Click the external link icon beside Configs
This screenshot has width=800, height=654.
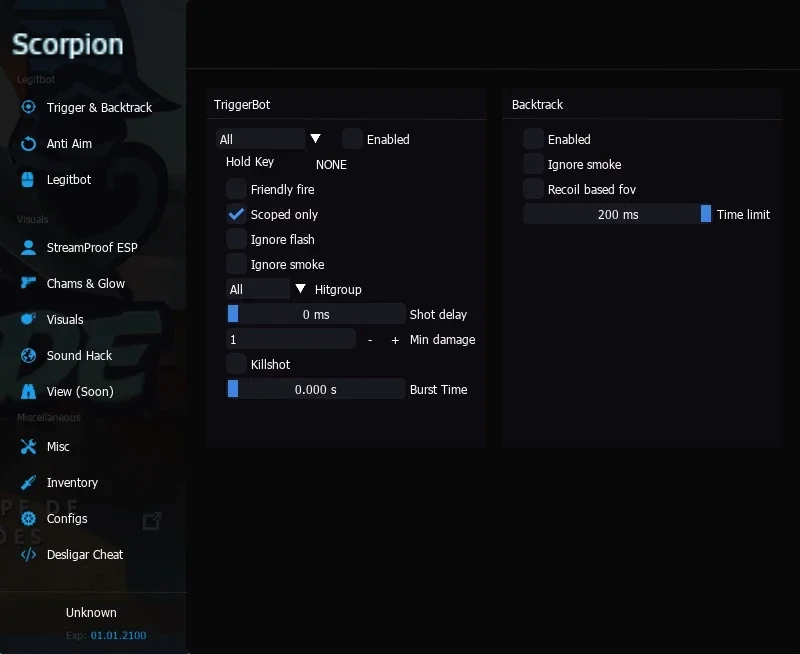pos(152,521)
